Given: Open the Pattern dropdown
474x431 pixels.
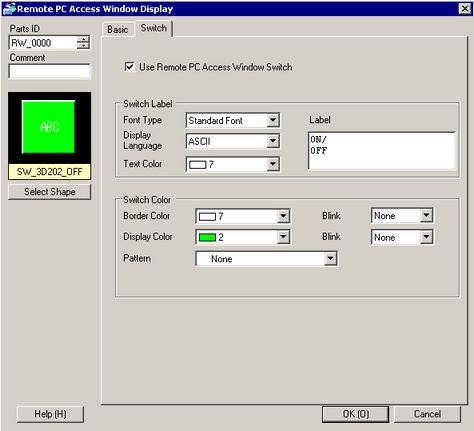Looking at the screenshot, I should click(x=267, y=259).
